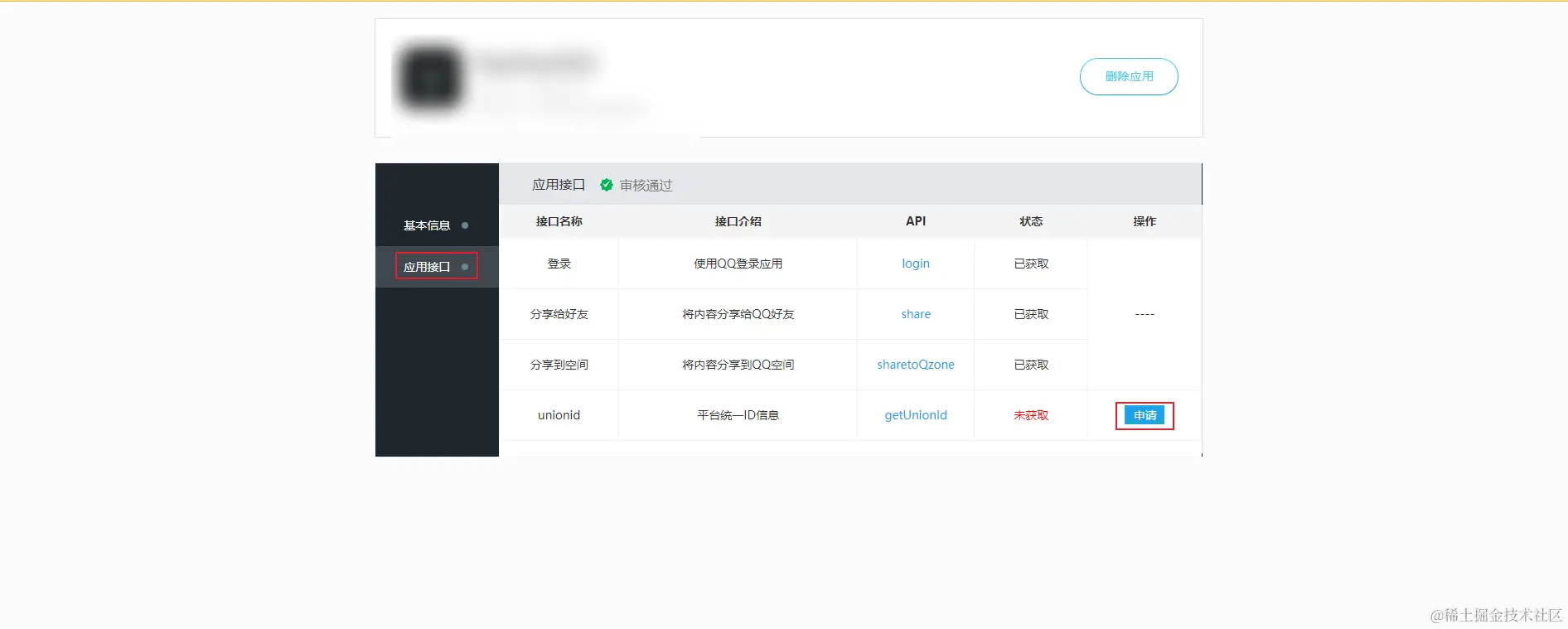Click the 删除应用 button
1568x629 pixels.
[x=1129, y=76]
